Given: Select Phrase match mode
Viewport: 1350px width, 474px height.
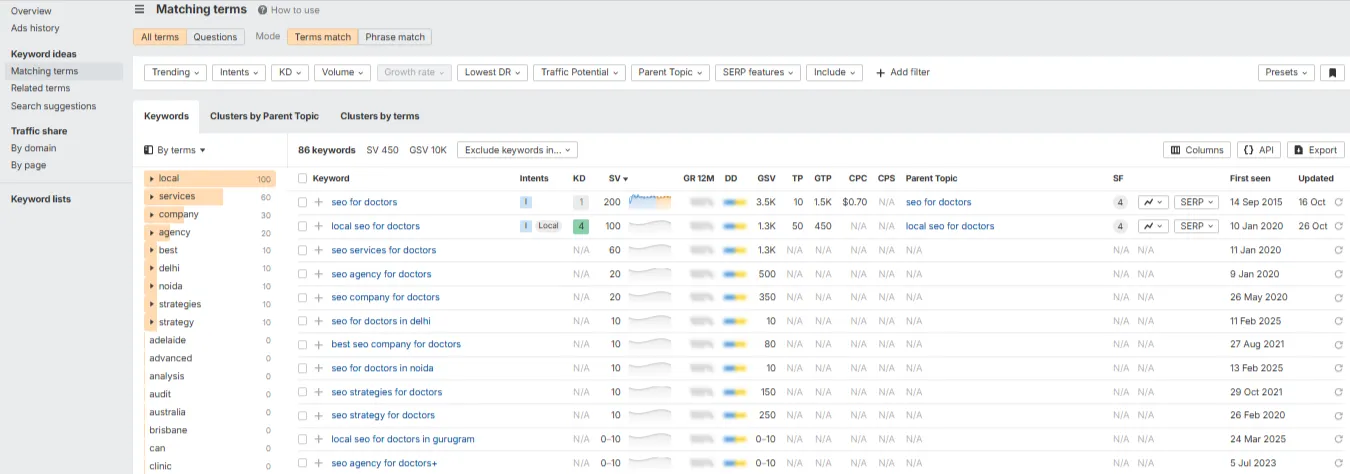Looking at the screenshot, I should tap(395, 37).
